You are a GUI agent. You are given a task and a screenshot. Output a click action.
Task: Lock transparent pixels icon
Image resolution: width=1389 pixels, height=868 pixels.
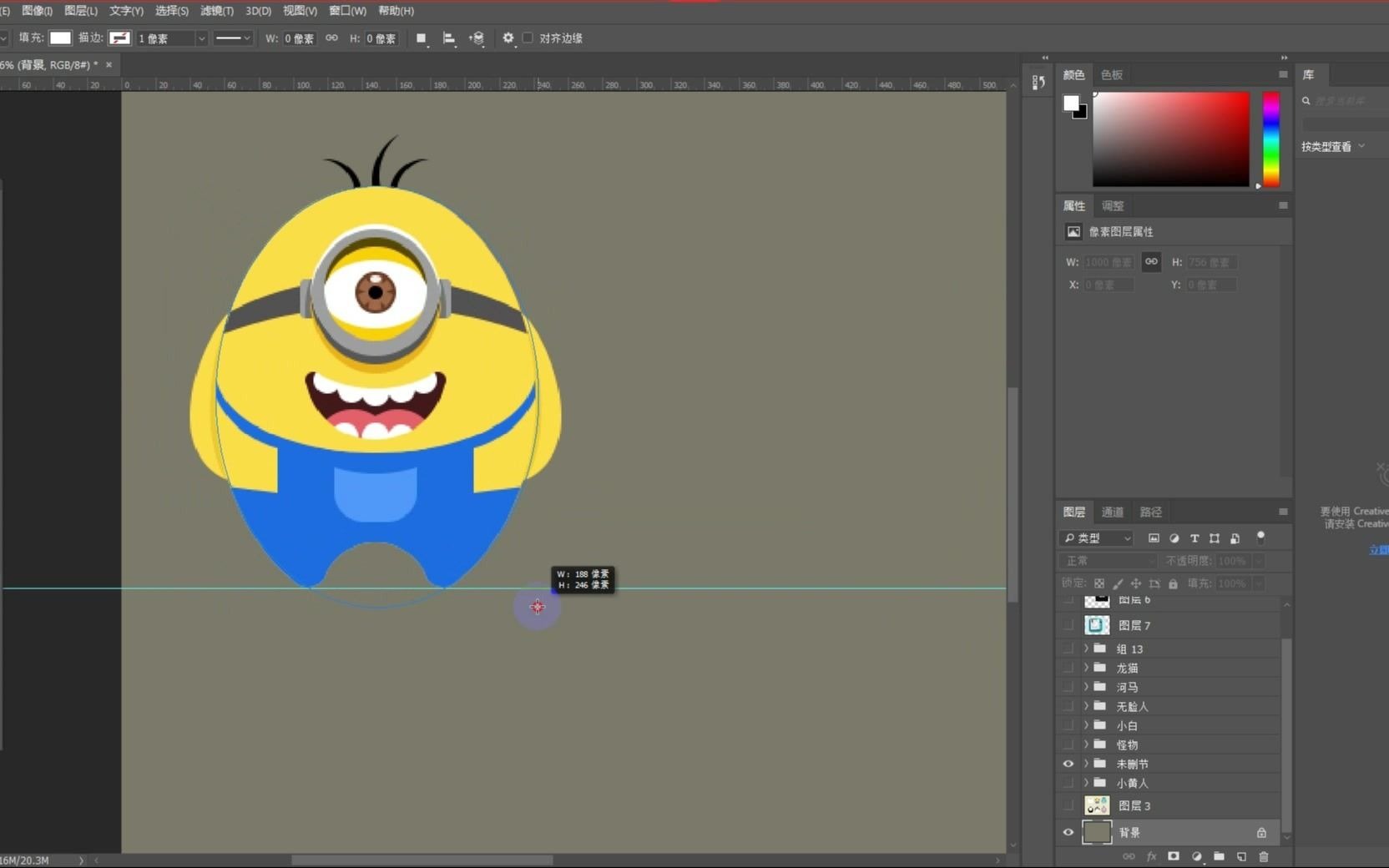(1099, 583)
